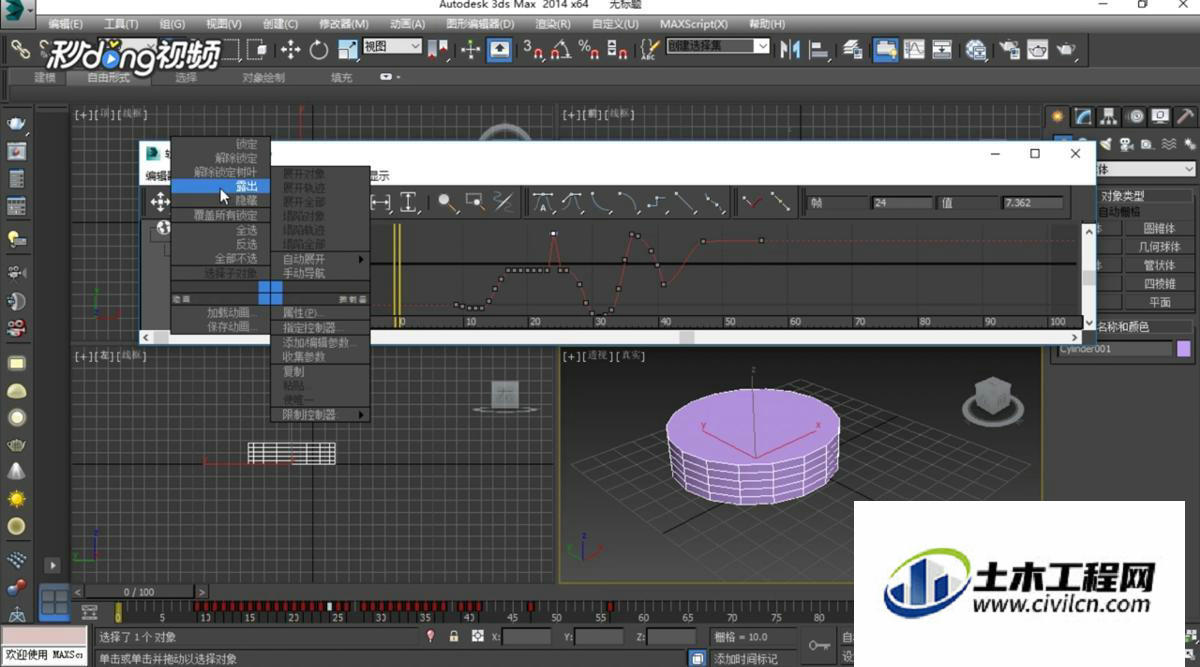This screenshot has width=1200, height=667.
Task: Open the object category dropdown in command panel
Action: click(x=1145, y=170)
